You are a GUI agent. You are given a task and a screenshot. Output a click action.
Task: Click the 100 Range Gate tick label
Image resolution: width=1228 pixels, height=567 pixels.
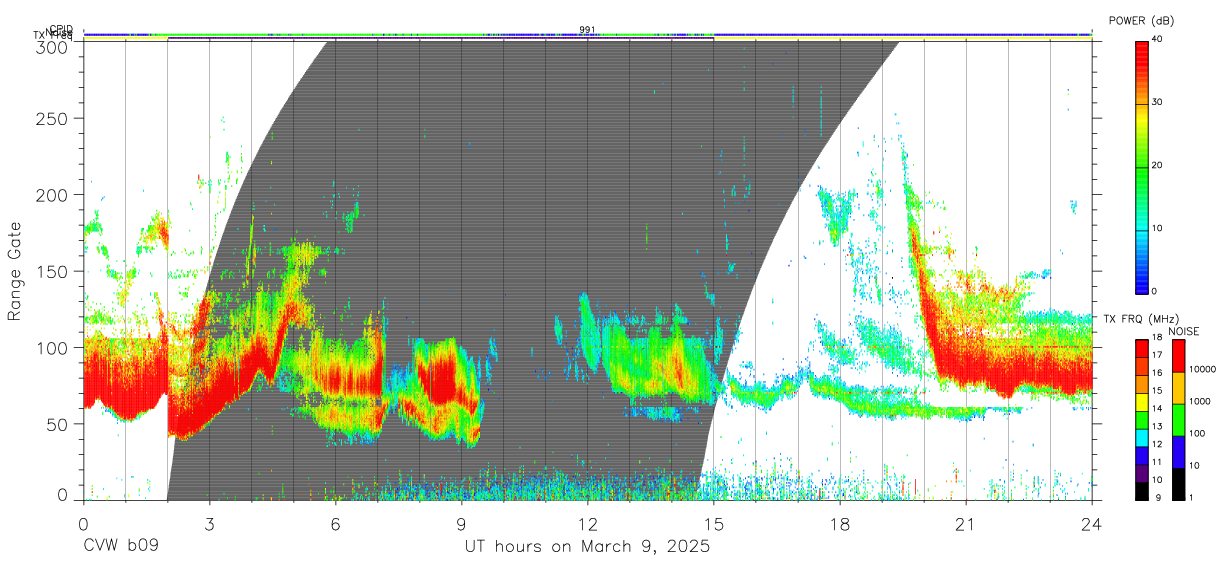(x=53, y=347)
